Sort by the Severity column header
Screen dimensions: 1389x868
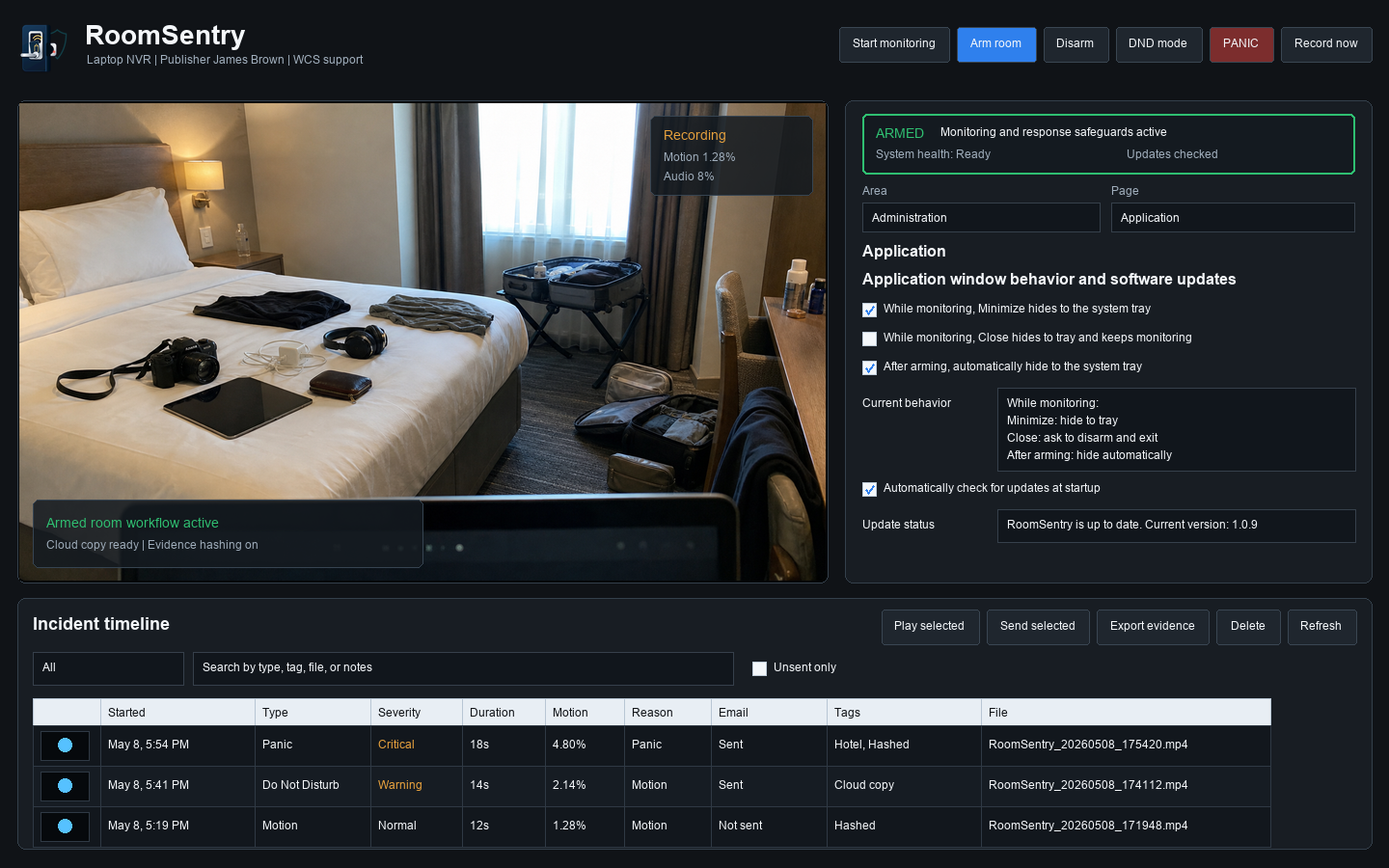417,713
